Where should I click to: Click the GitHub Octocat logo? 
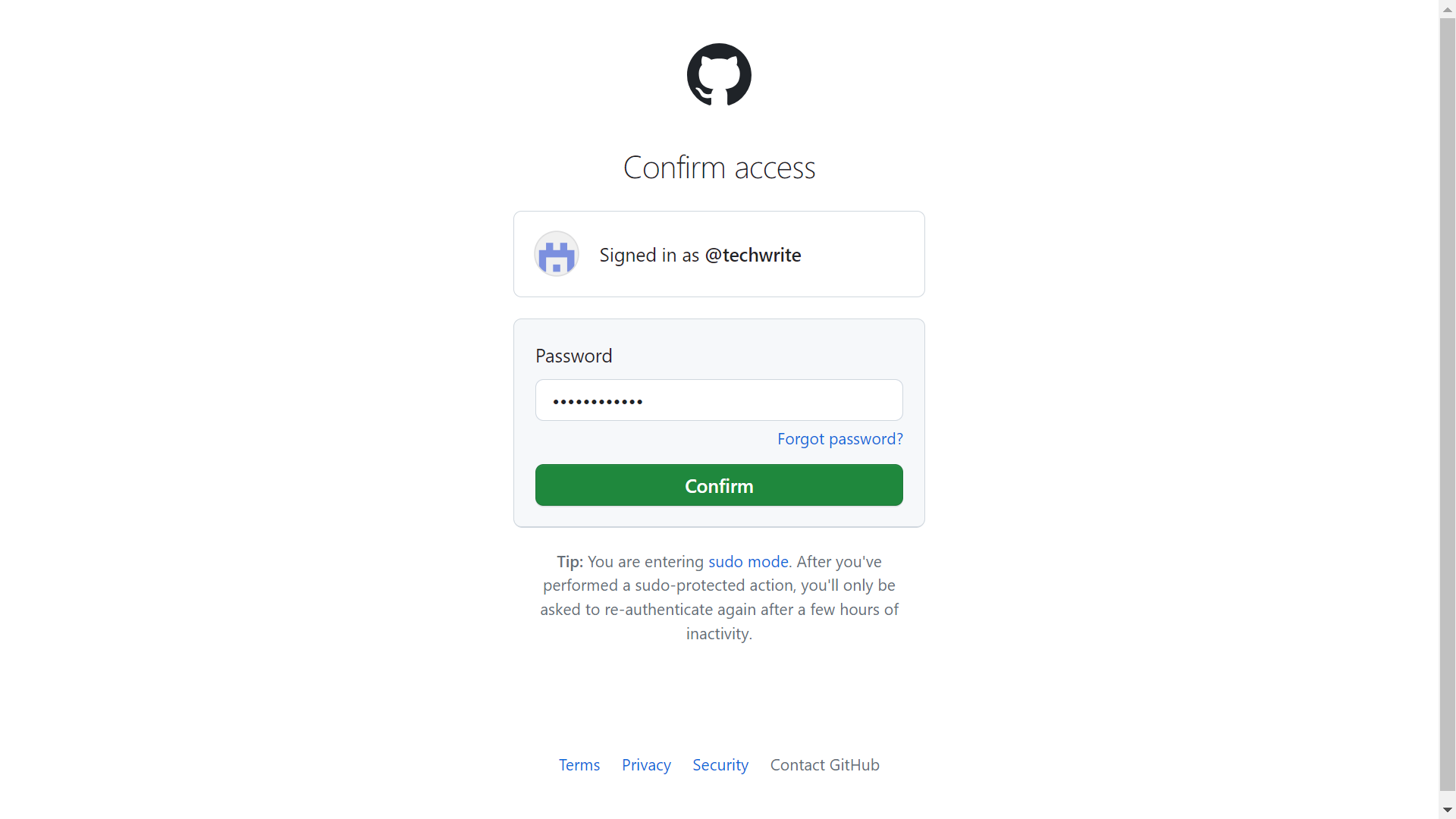(719, 74)
